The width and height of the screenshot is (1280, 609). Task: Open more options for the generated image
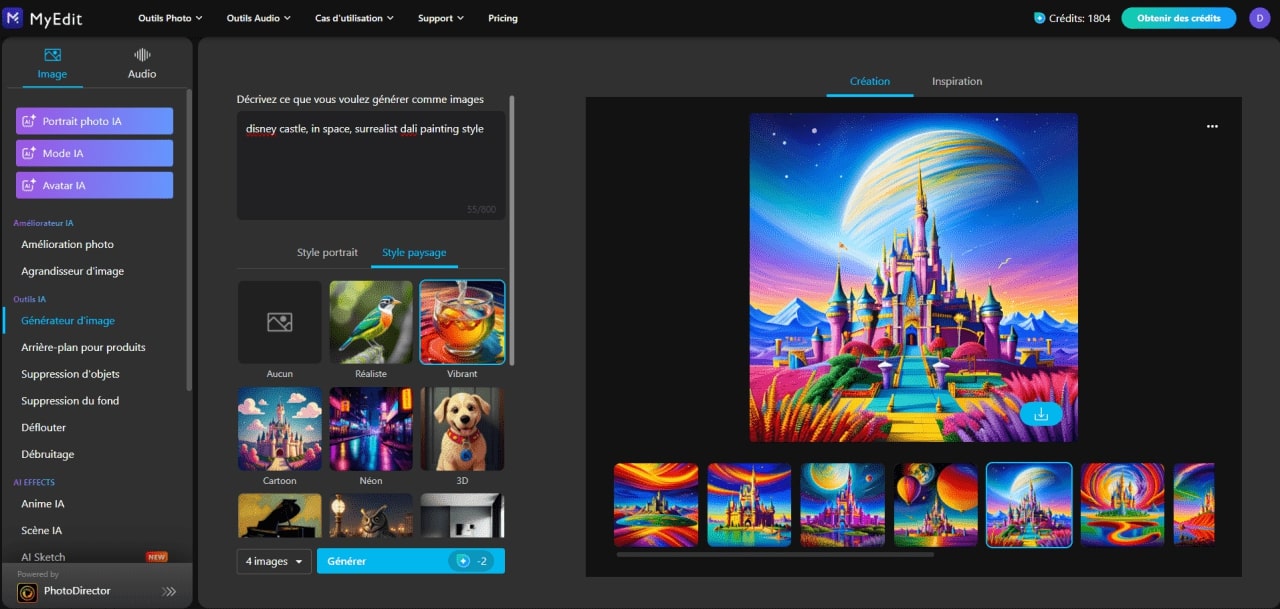click(x=1212, y=126)
